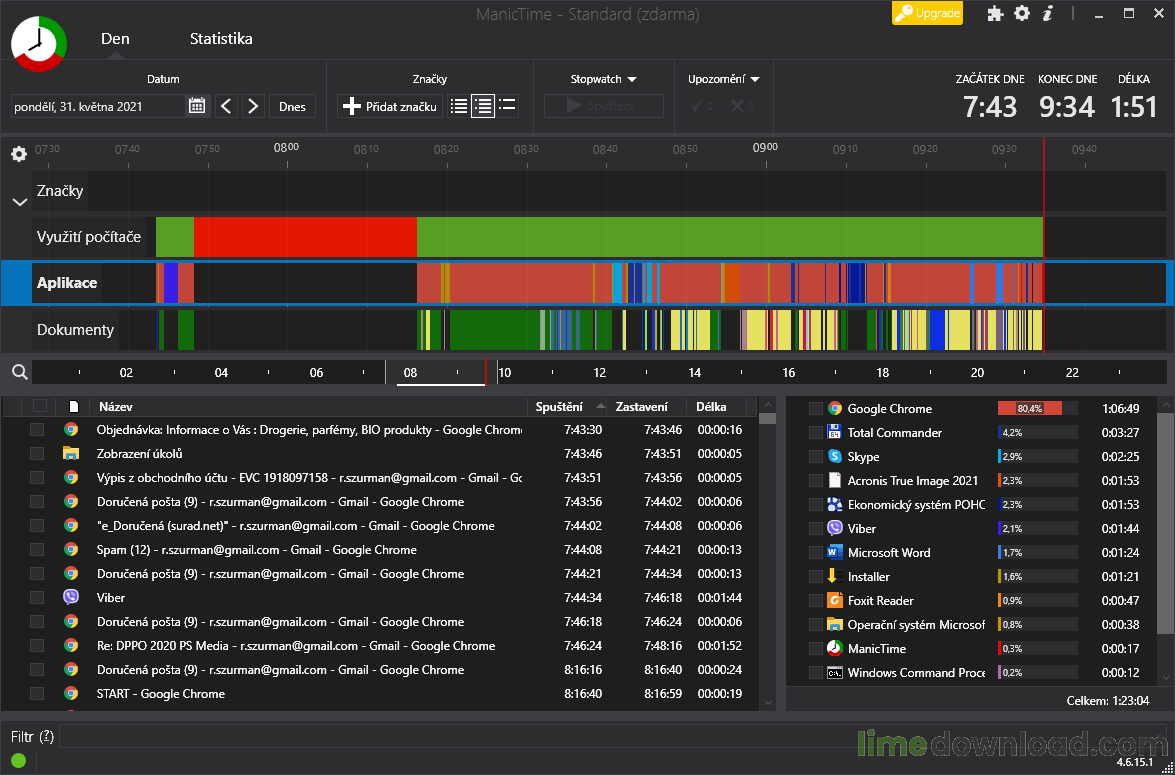This screenshot has height=775, width=1175.
Task: Click Foxit Reader icon in summary
Action: coord(835,600)
